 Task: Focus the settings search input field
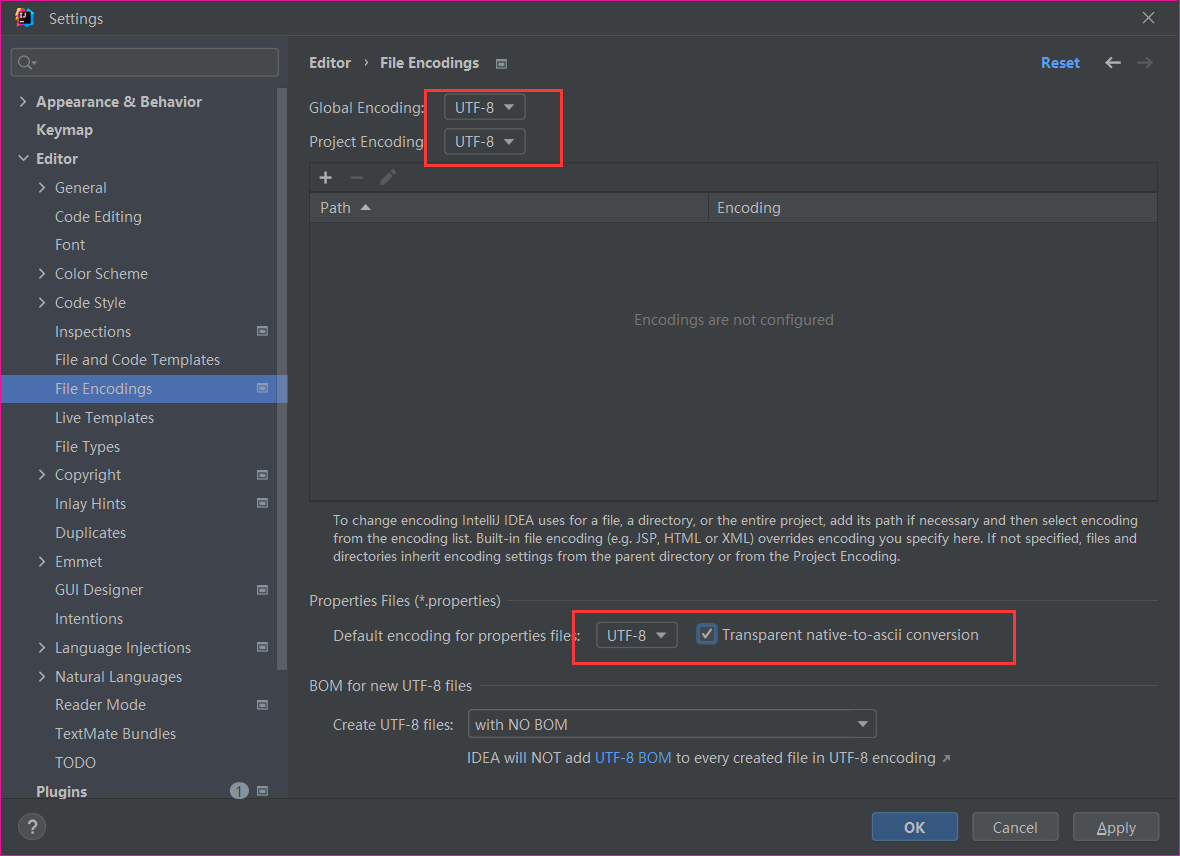coord(144,62)
